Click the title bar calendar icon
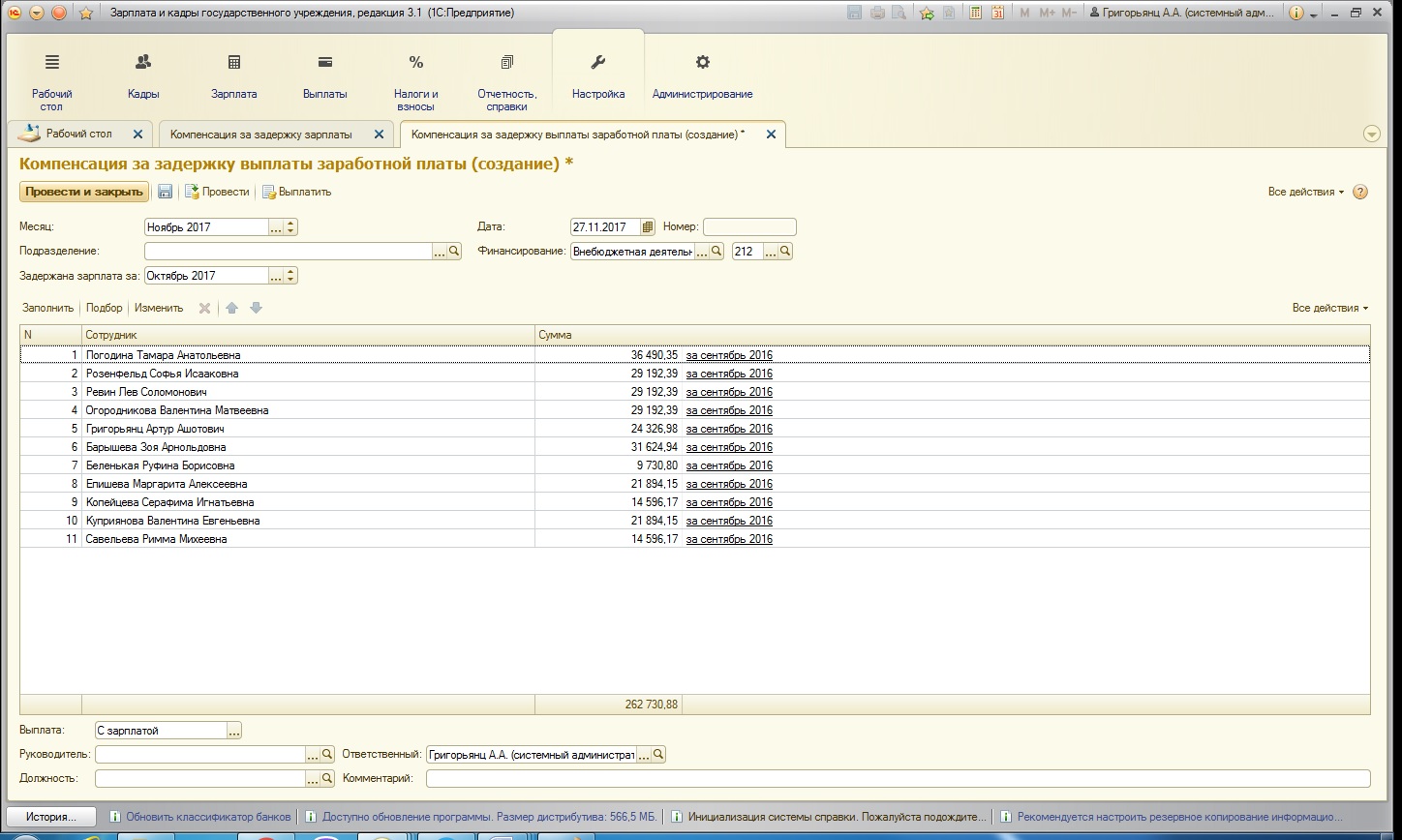Viewport: 1402px width, 840px height. 997,13
